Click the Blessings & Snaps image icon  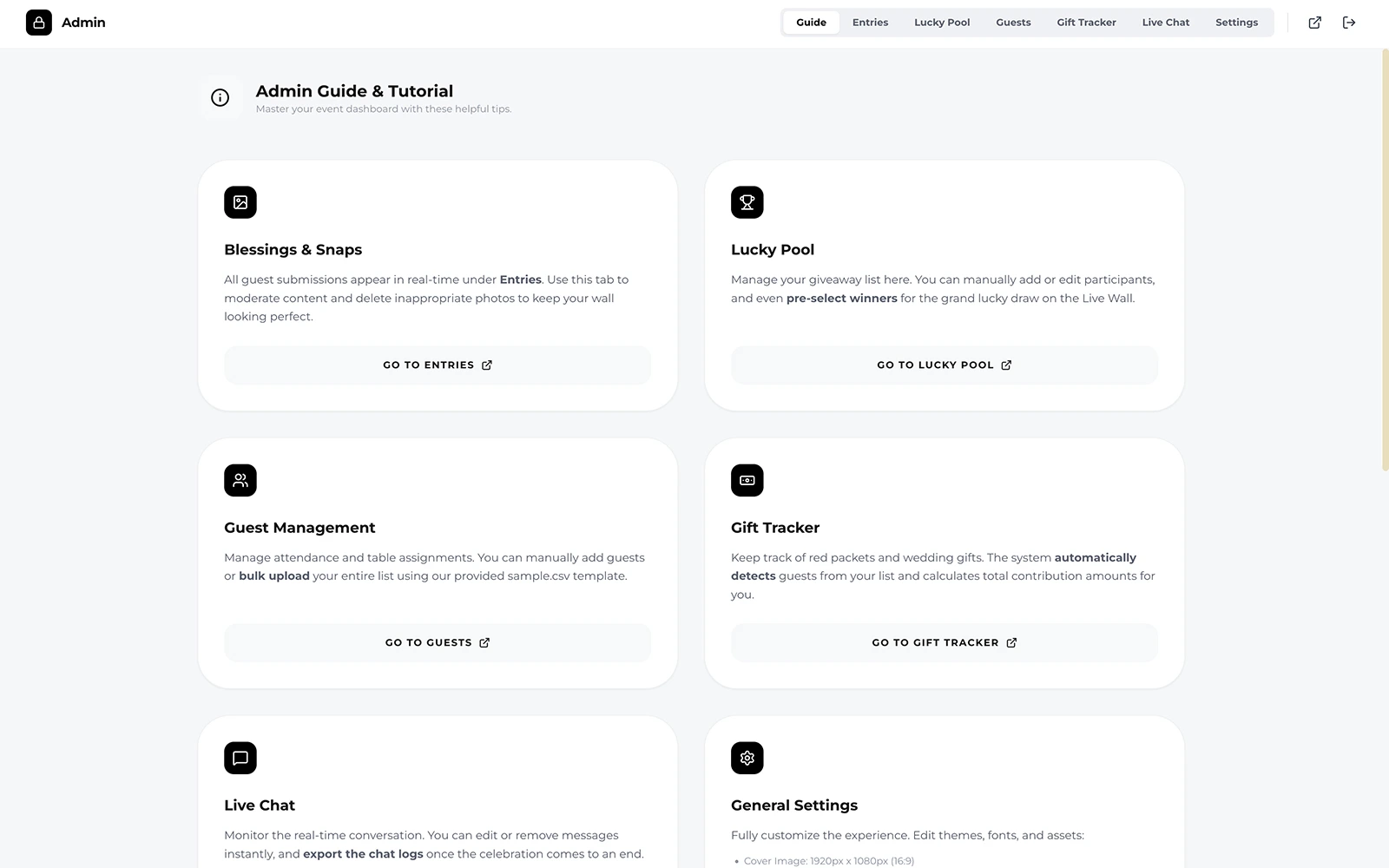pyautogui.click(x=240, y=202)
